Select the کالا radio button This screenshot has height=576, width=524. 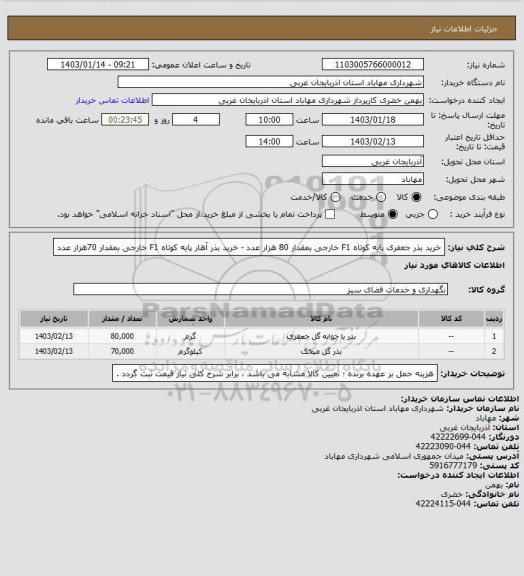416,197
